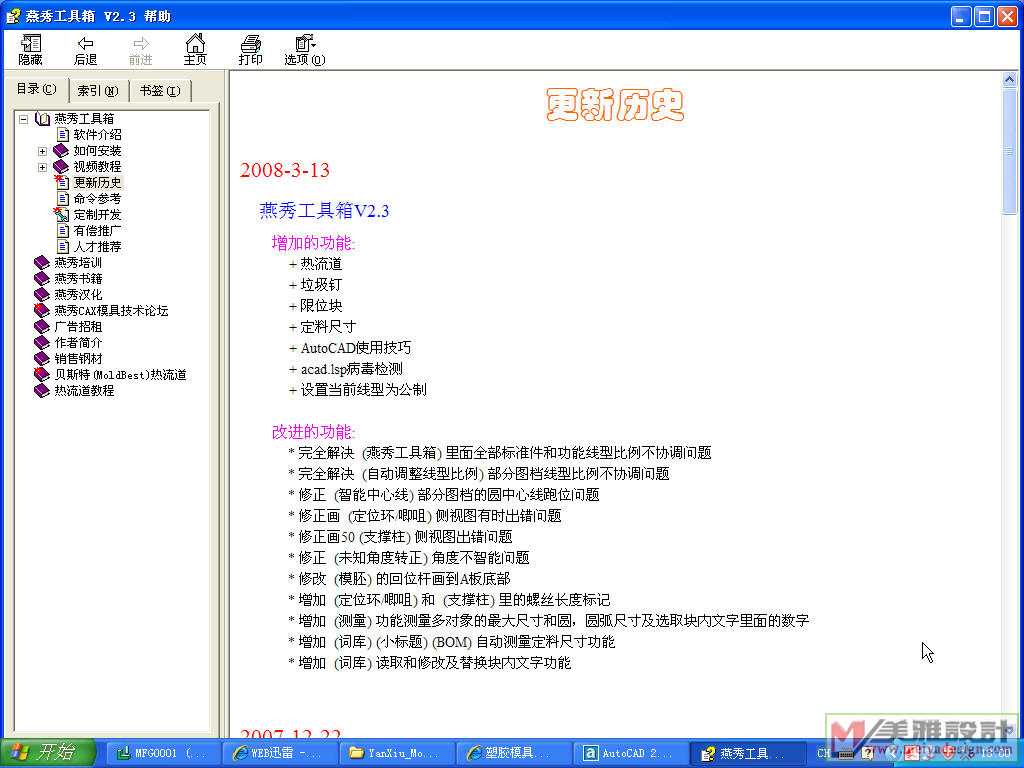Click the 燕秀CAX模具技术论坛 book icon

[42, 311]
